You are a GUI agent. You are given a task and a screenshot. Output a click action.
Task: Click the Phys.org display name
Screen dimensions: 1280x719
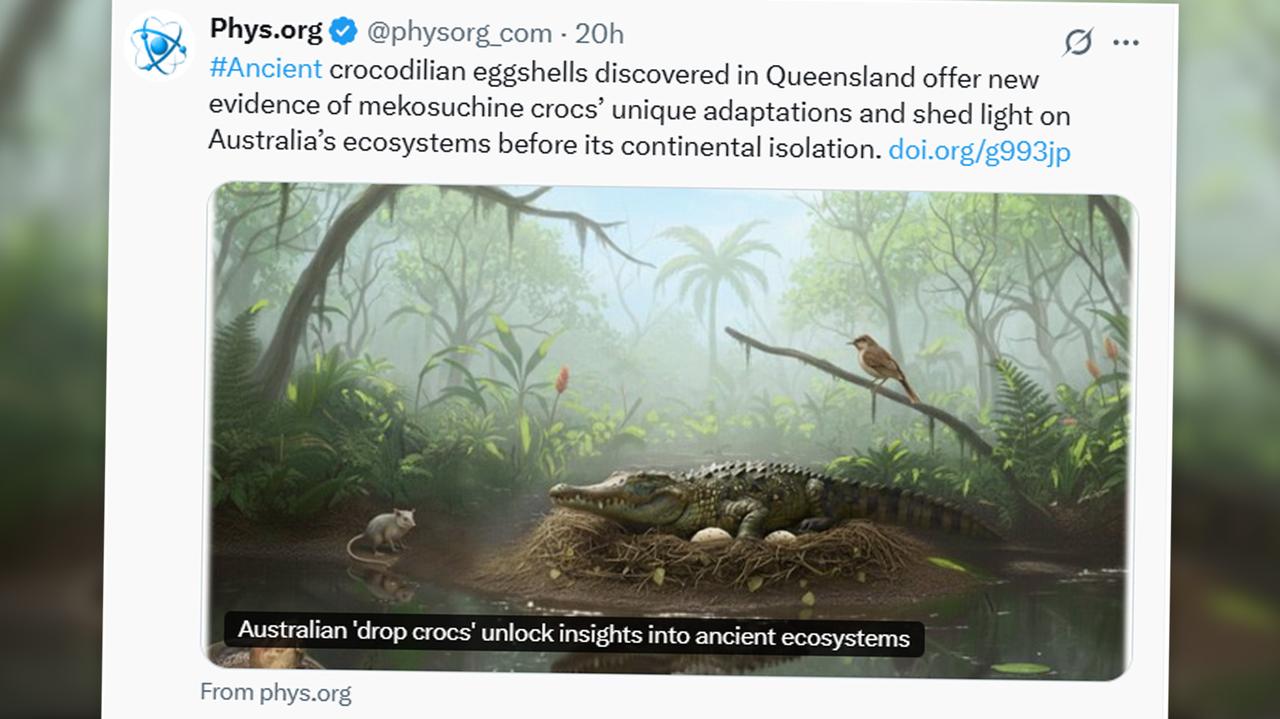click(266, 31)
